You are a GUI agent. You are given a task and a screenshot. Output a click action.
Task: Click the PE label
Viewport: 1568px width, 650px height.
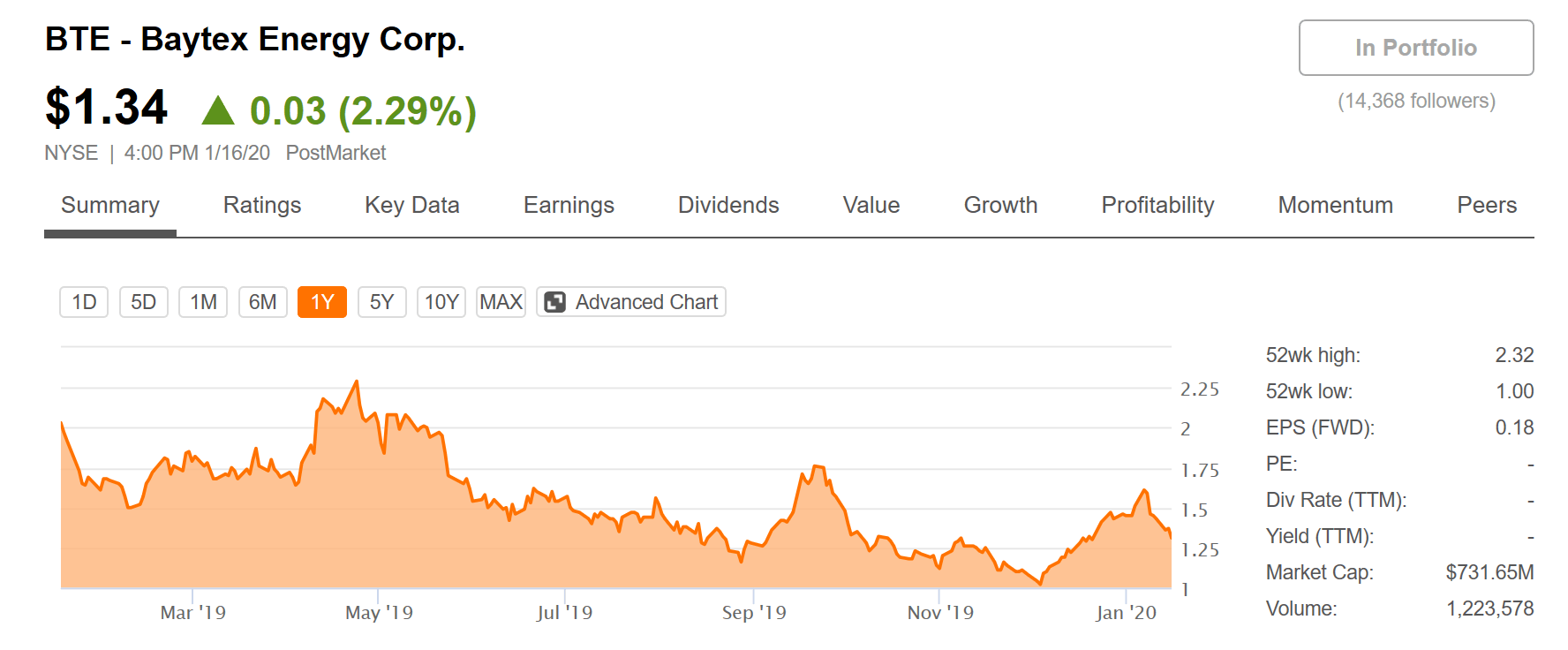1281,464
